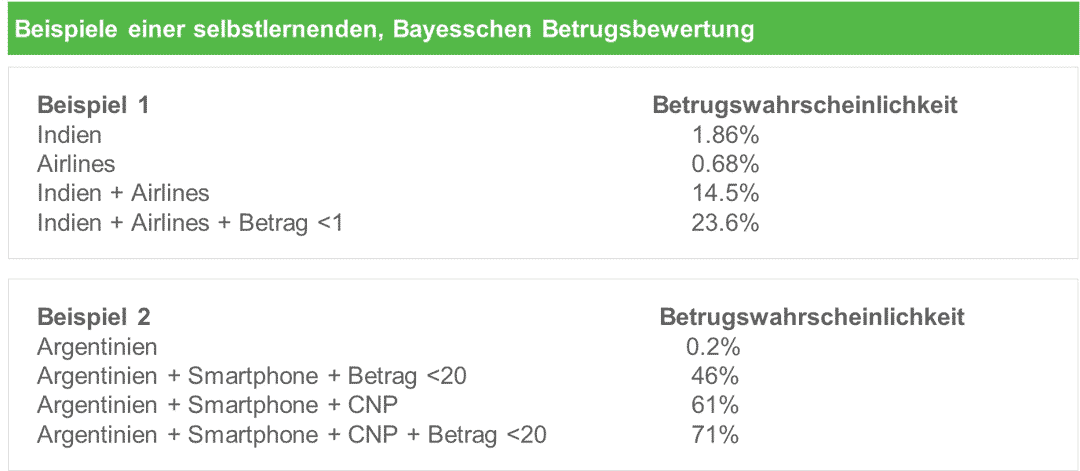Image resolution: width=1080 pixels, height=471 pixels.
Task: Click the 71% probability value
Action: pyautogui.click(x=715, y=435)
